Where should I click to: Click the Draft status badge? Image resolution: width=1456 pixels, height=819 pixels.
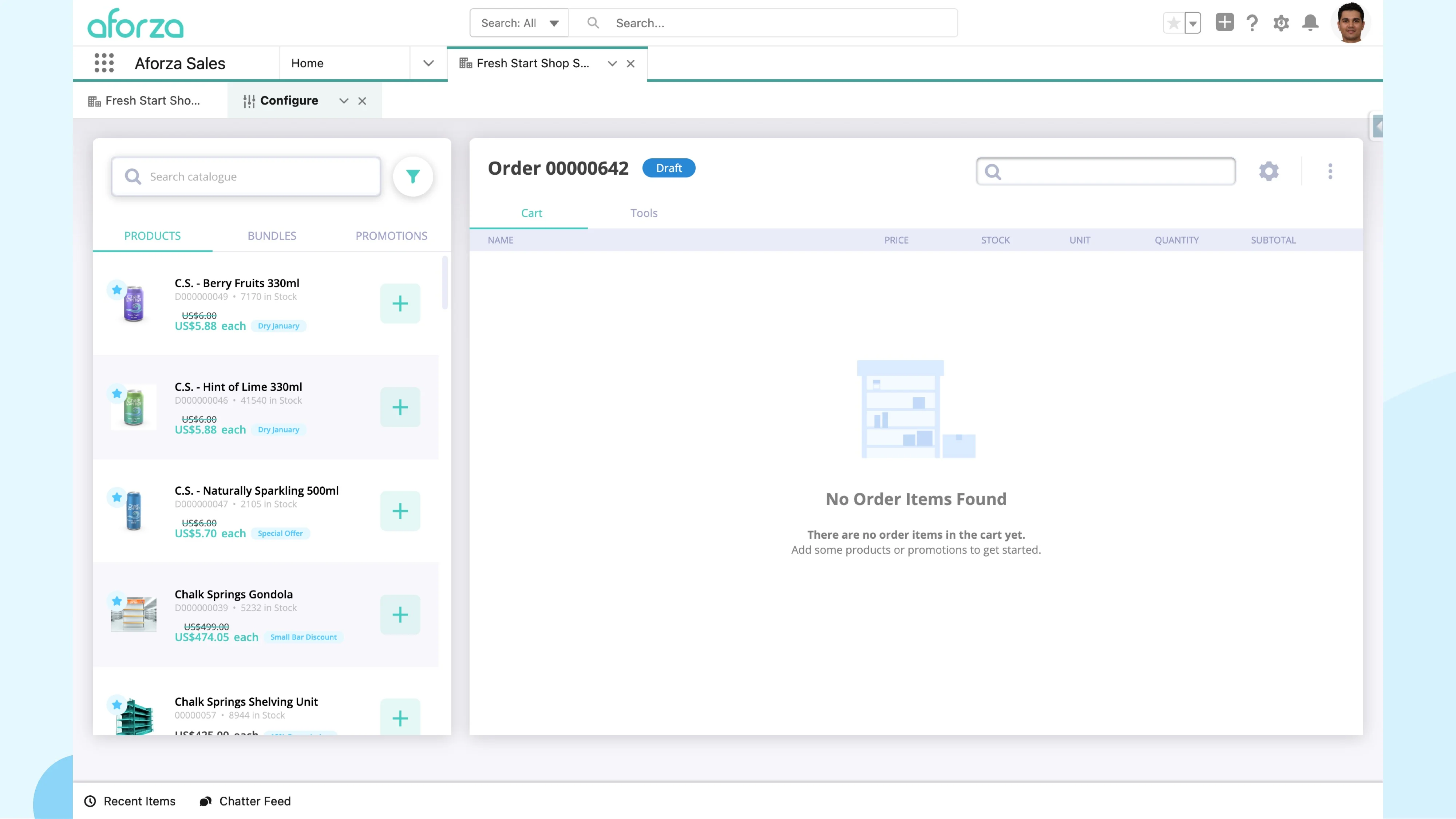click(669, 168)
